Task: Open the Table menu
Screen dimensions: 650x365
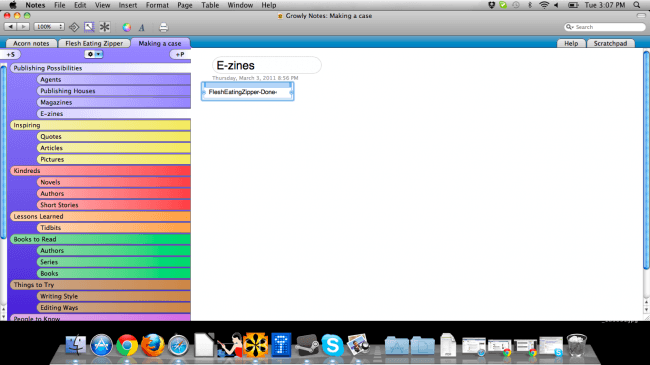Action: pos(210,5)
